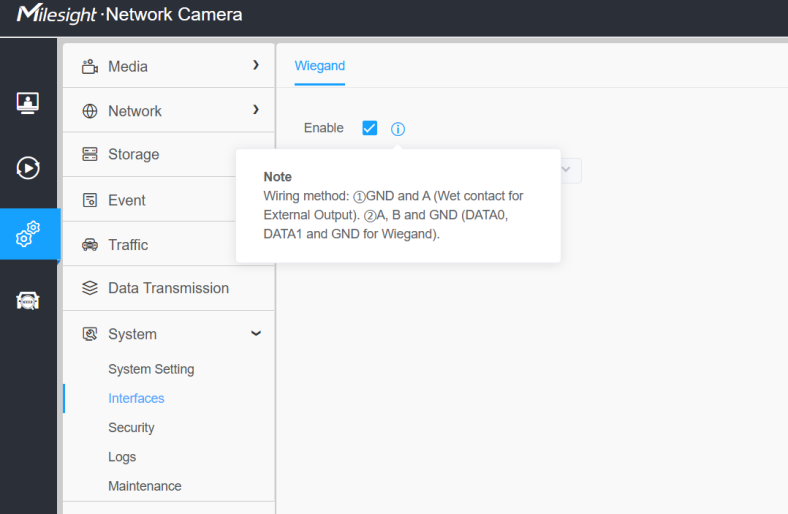Open the Media menu

click(168, 66)
